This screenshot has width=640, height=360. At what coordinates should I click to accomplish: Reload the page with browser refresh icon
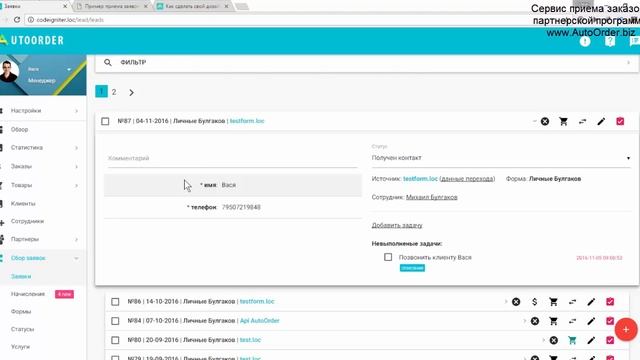click(17, 20)
